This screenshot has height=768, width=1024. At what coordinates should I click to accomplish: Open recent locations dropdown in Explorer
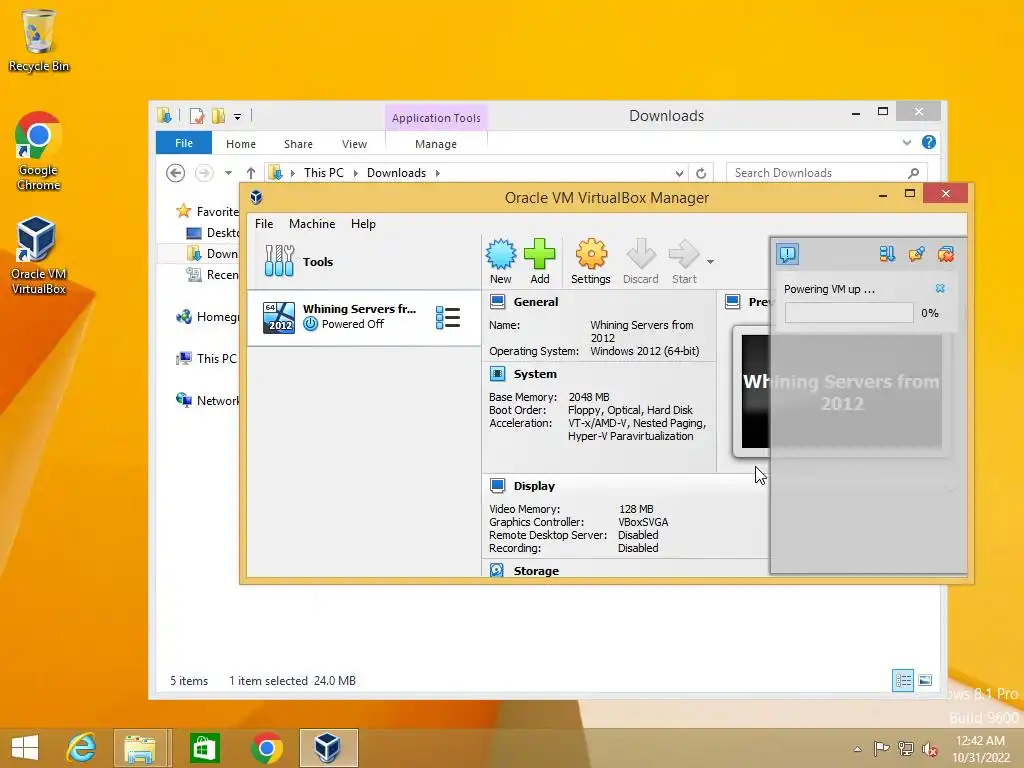tap(228, 173)
